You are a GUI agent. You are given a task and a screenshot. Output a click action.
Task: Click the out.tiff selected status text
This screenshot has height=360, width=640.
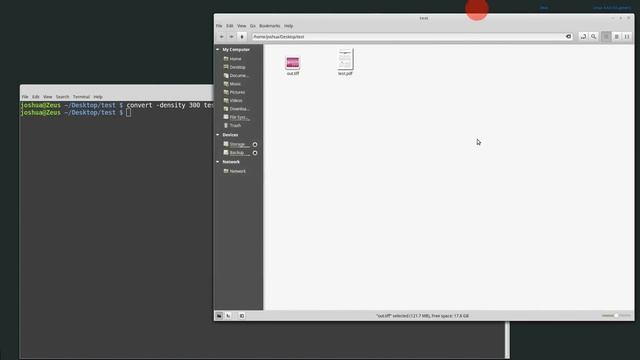pyautogui.click(x=422, y=316)
